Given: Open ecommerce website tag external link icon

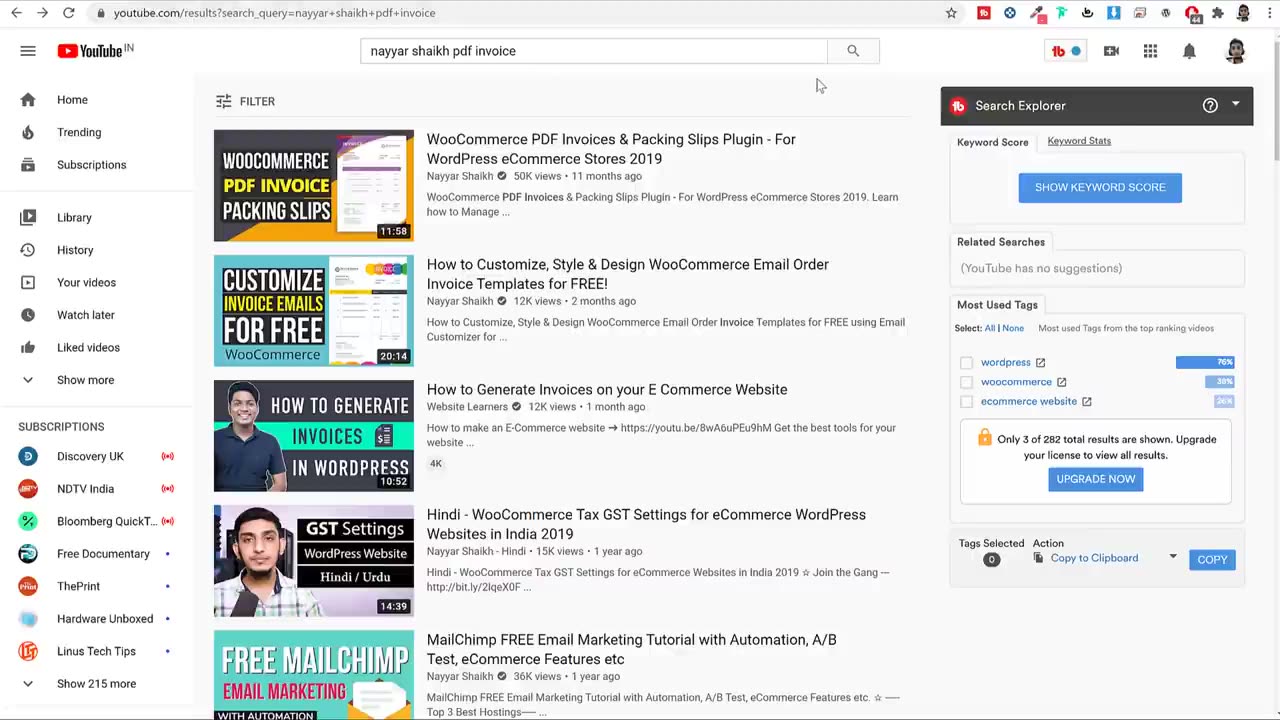Looking at the screenshot, I should tap(1086, 401).
